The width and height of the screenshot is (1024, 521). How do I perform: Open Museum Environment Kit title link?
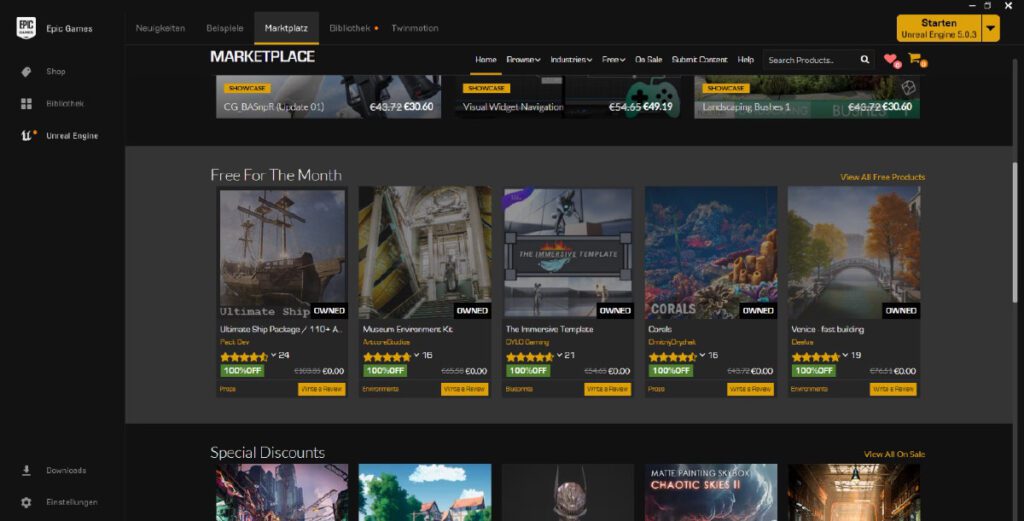(408, 330)
